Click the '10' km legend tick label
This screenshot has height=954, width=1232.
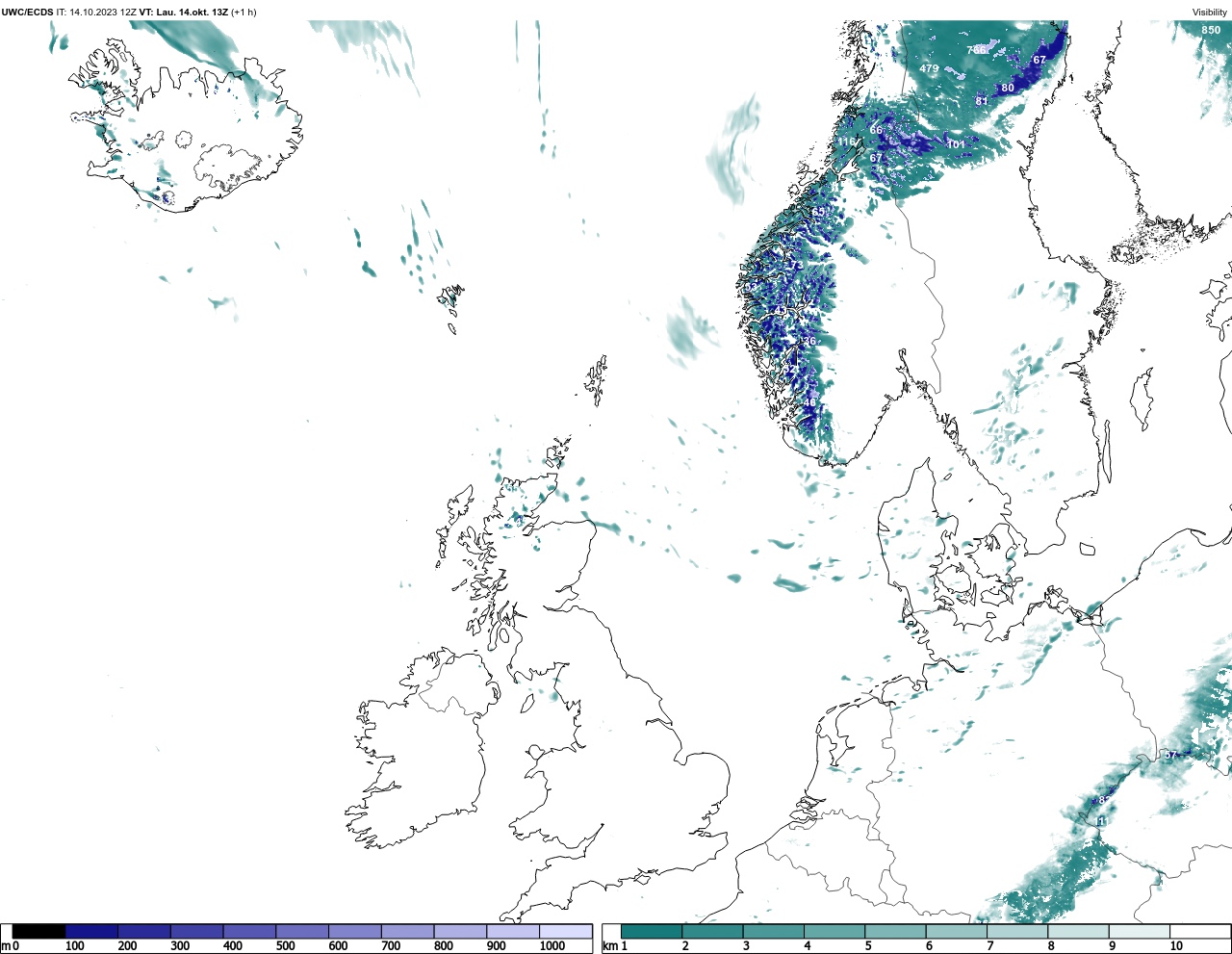click(x=1176, y=946)
